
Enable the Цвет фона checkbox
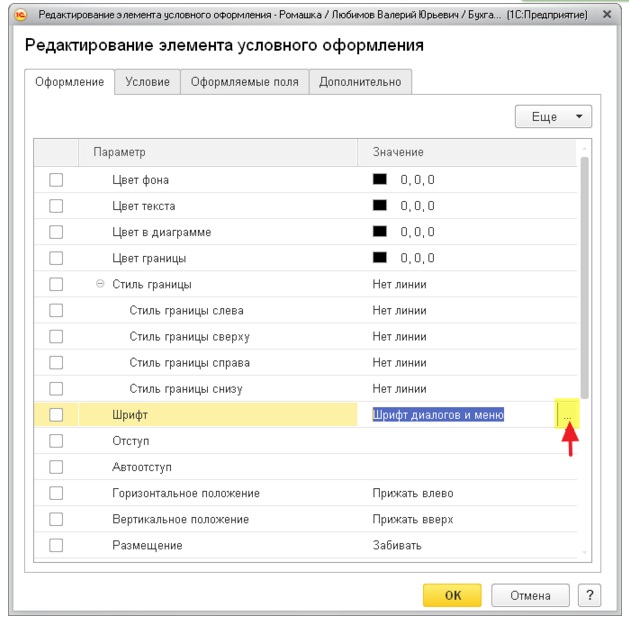[x=56, y=180]
